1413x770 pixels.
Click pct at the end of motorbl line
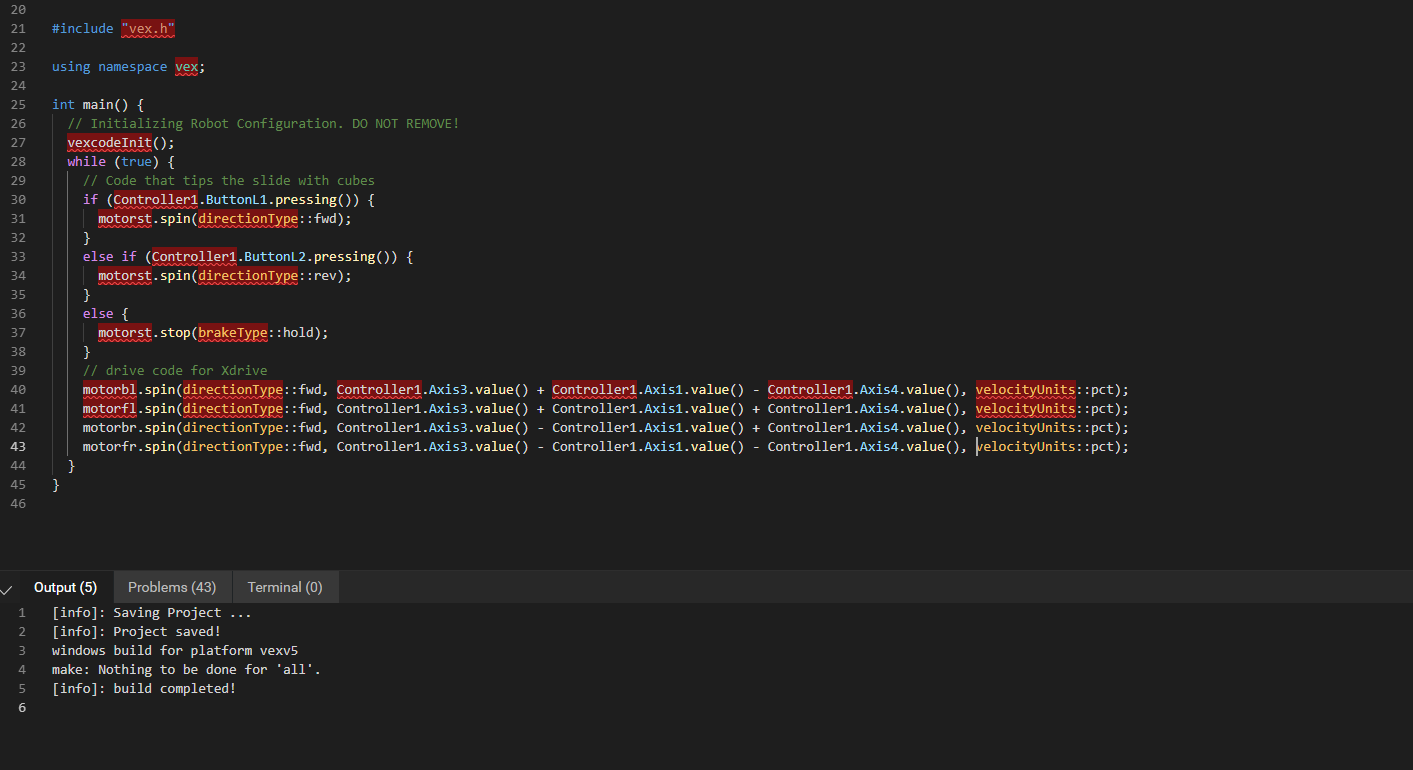[x=1102, y=390]
